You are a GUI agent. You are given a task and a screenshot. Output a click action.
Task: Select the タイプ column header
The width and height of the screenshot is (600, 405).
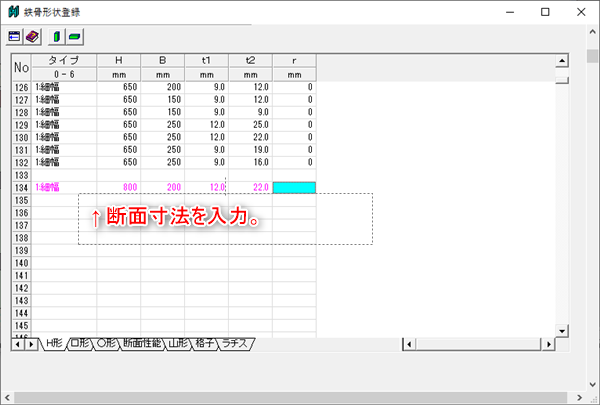point(63,60)
